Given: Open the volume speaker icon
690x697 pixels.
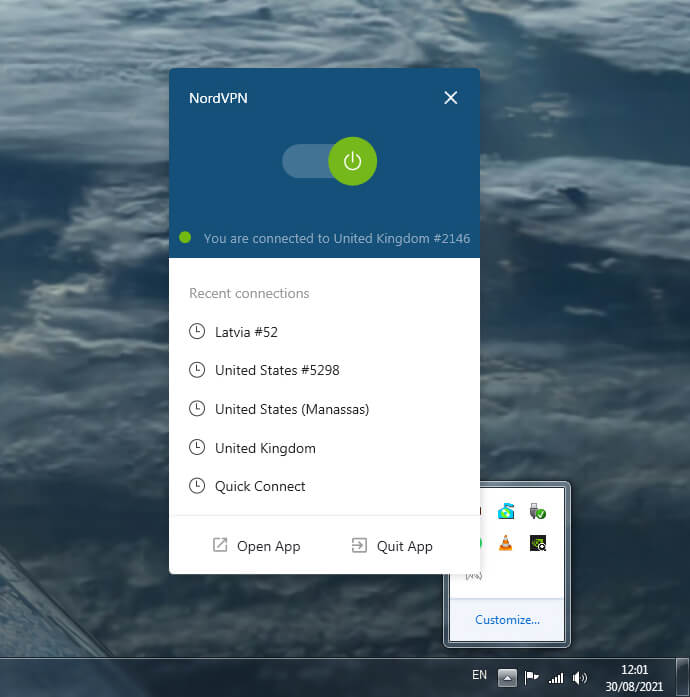Looking at the screenshot, I should (580, 678).
